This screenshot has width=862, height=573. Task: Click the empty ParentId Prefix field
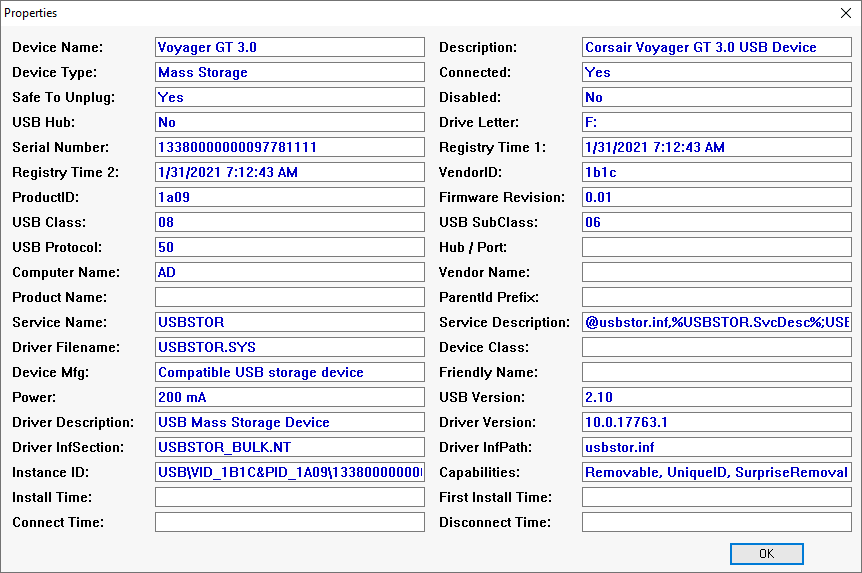tap(717, 297)
